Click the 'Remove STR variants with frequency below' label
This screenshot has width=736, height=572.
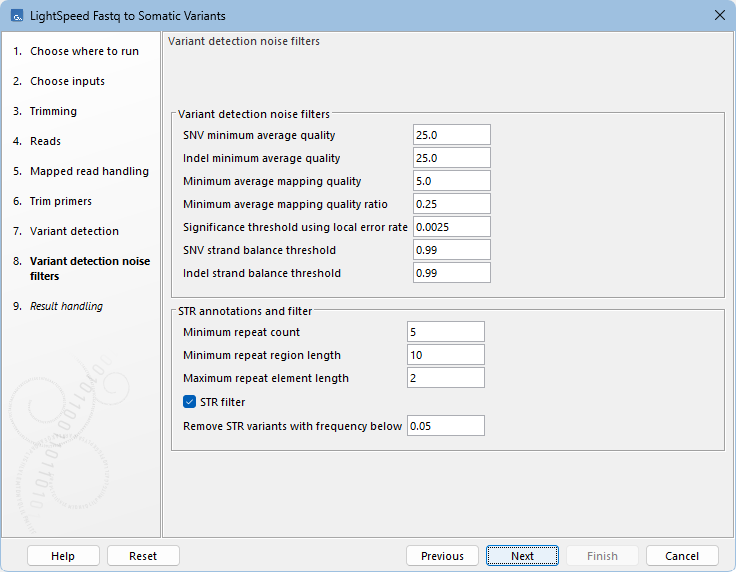pos(292,426)
